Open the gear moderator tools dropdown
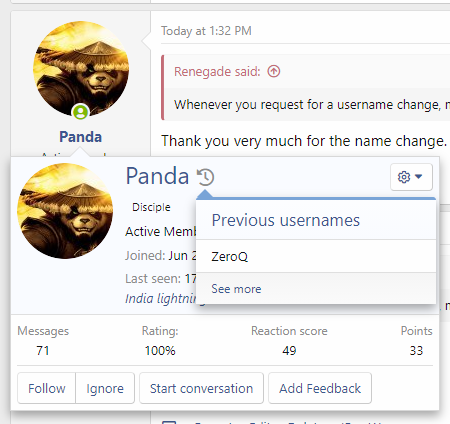Viewport: 450px width, 424px height. coord(411,177)
